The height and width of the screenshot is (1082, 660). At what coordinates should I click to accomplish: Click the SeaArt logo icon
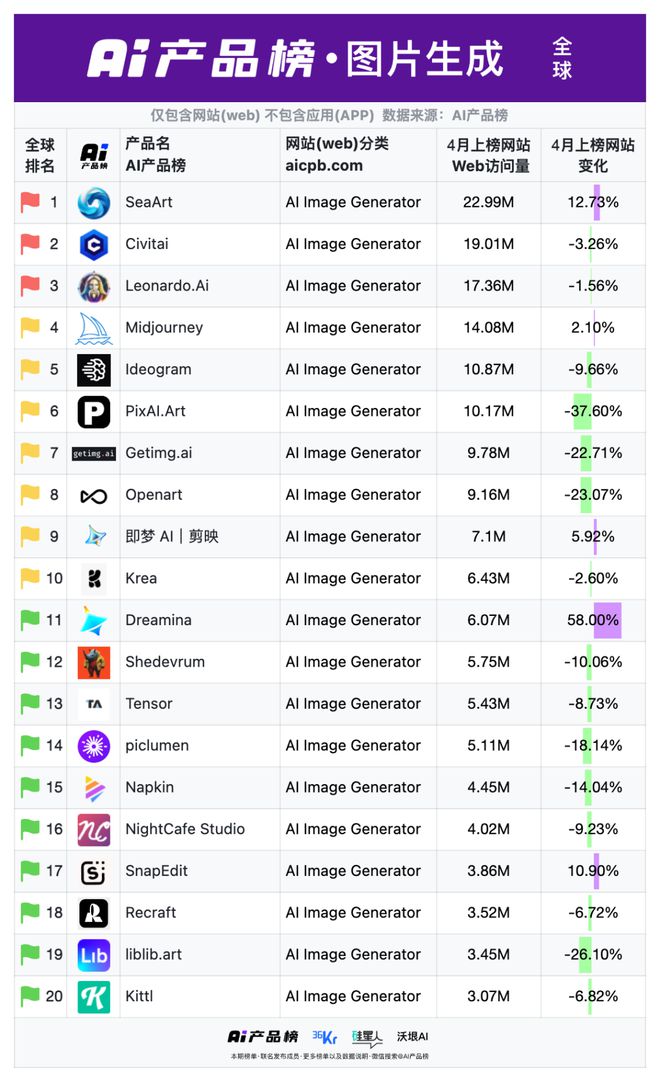pos(94,203)
